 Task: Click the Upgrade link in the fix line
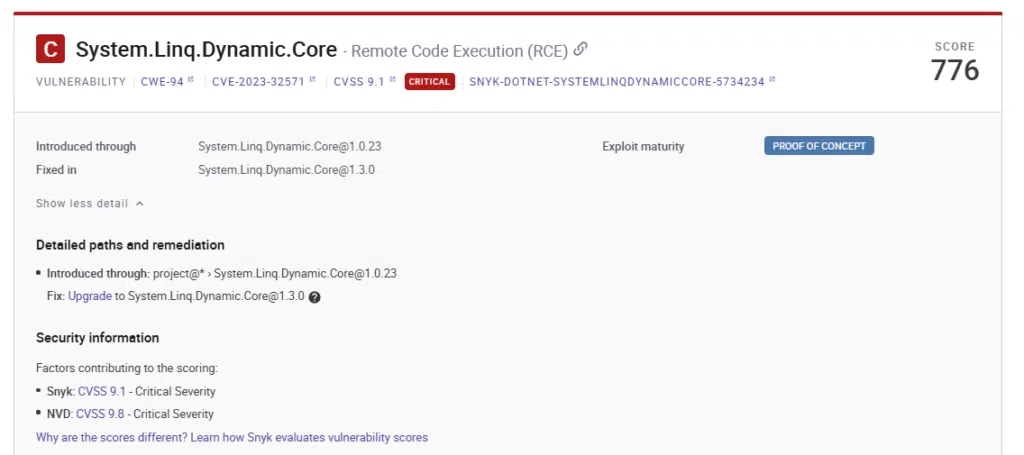pos(90,296)
